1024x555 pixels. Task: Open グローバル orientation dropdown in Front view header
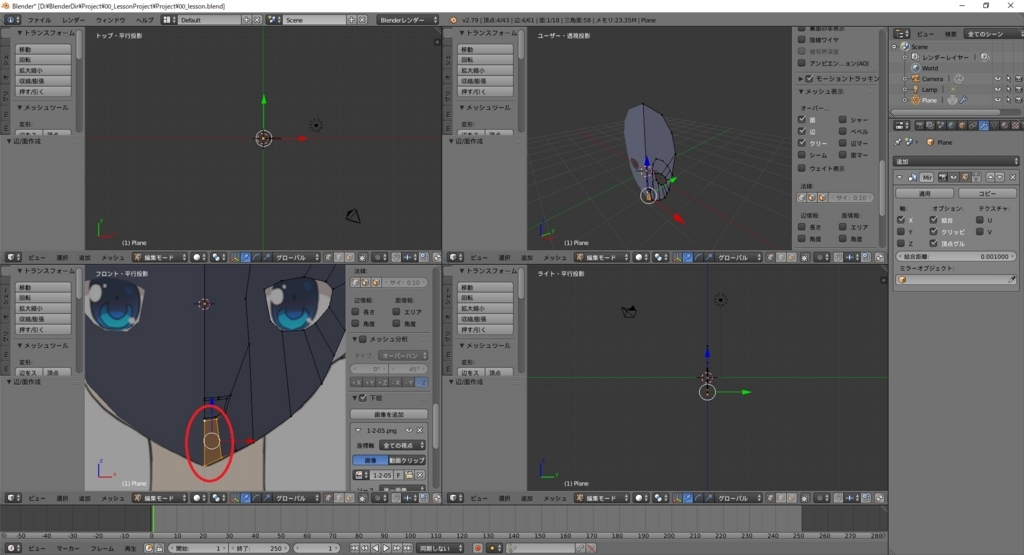[x=296, y=498]
